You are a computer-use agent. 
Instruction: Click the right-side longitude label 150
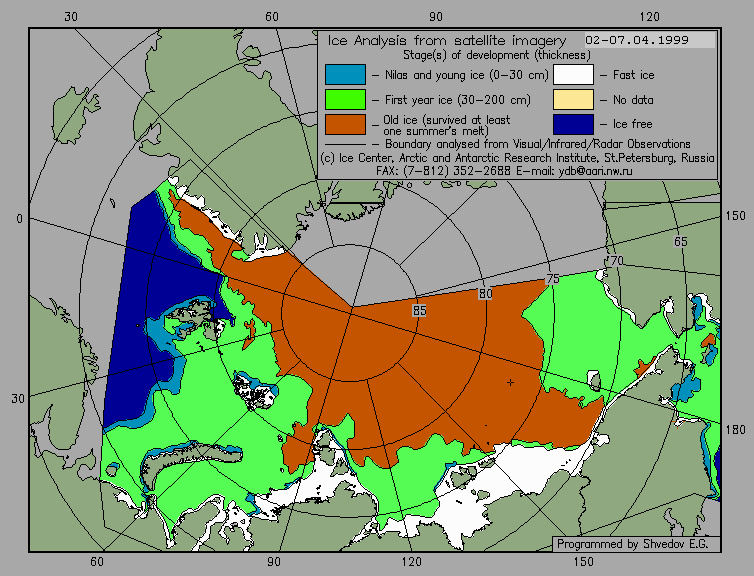[735, 216]
